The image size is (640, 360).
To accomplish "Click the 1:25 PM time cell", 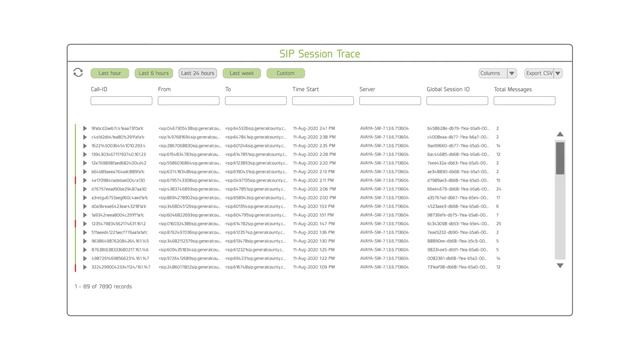I will pos(313,250).
